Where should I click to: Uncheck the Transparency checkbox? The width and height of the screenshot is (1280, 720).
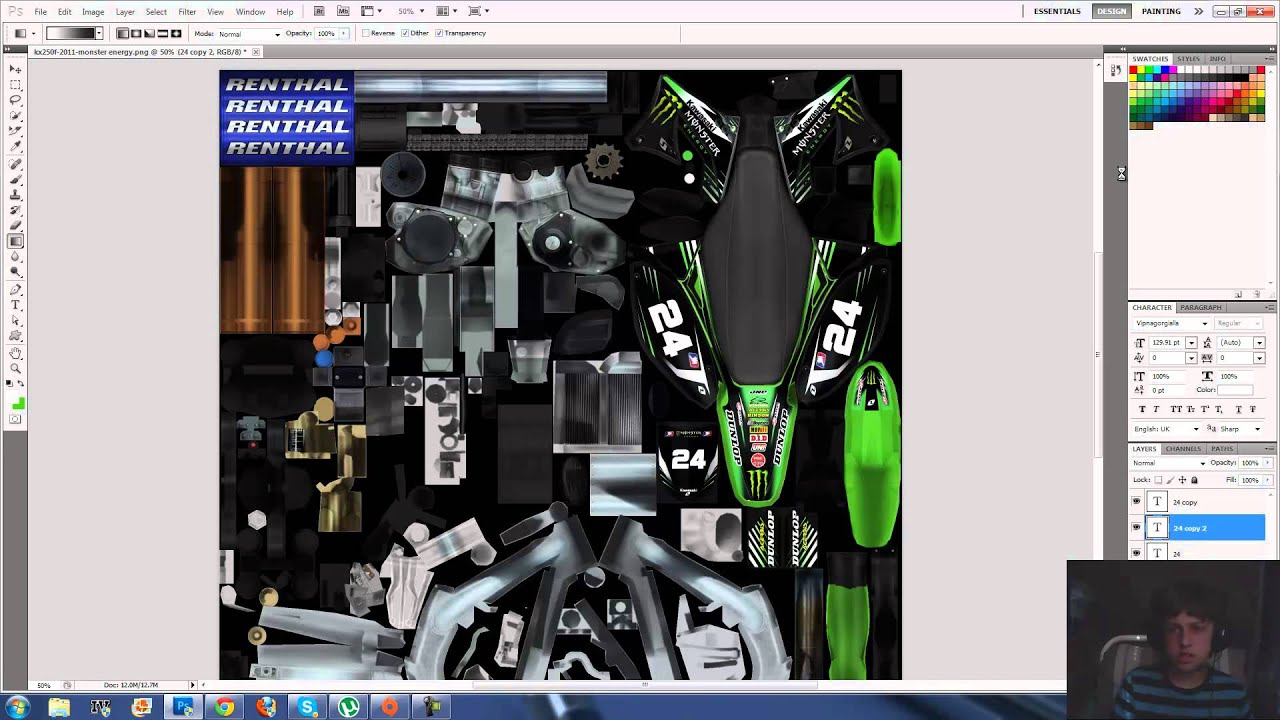click(x=439, y=33)
